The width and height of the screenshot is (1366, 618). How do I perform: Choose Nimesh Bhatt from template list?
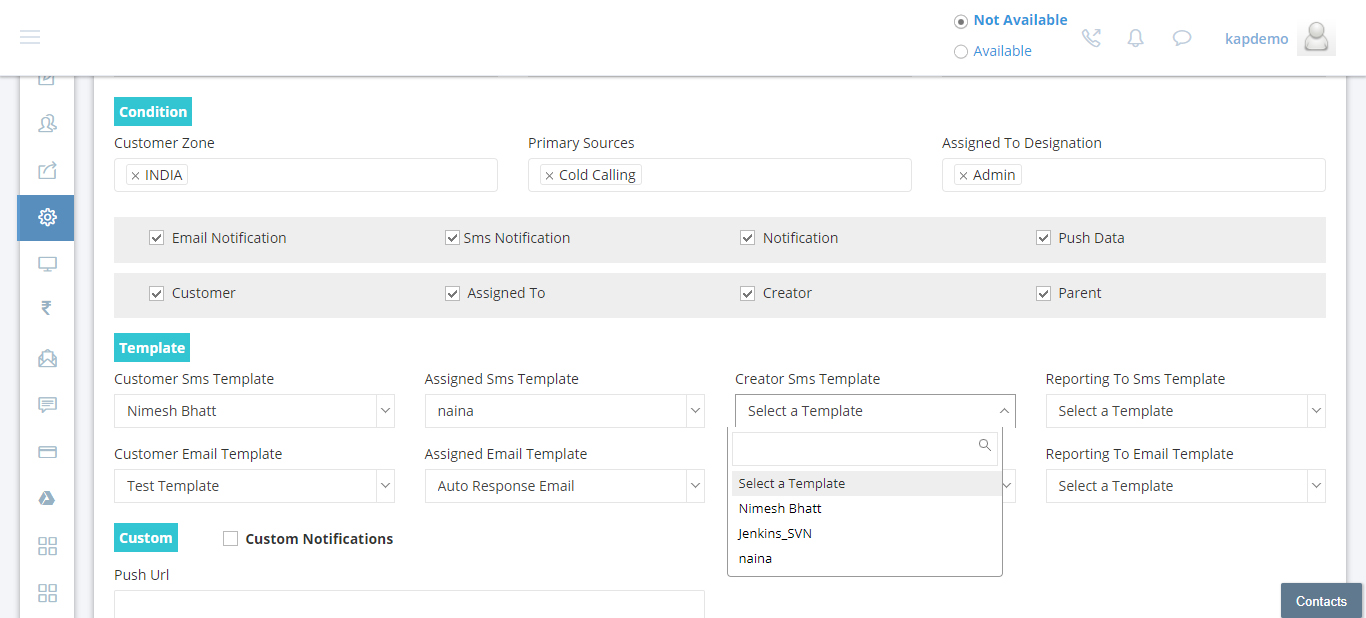[x=866, y=508]
